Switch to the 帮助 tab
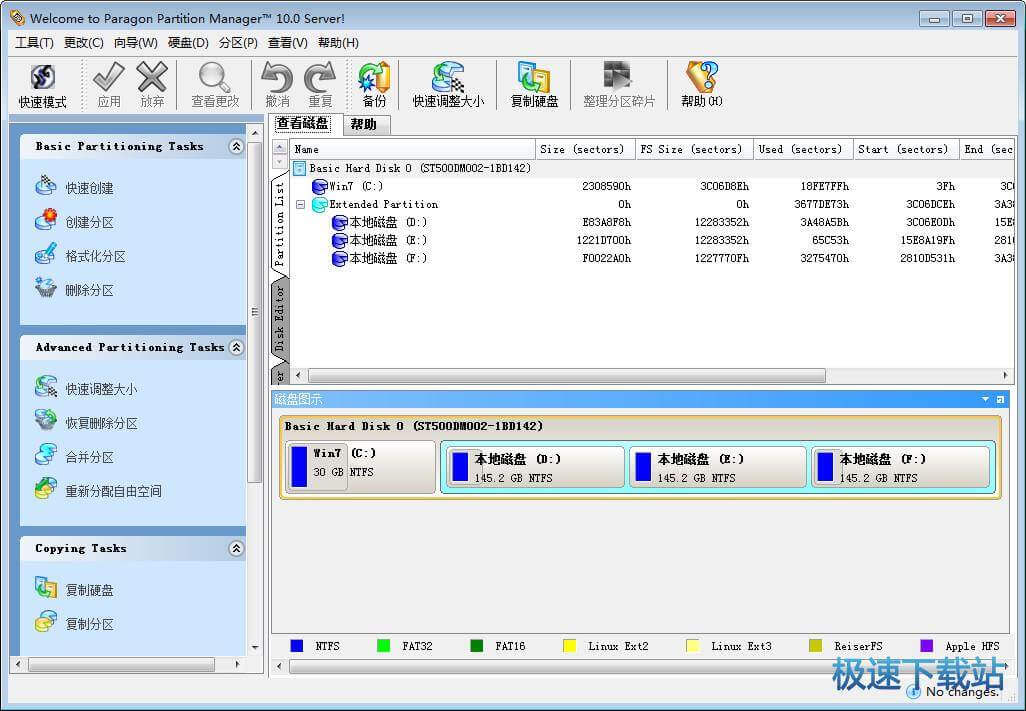 364,125
